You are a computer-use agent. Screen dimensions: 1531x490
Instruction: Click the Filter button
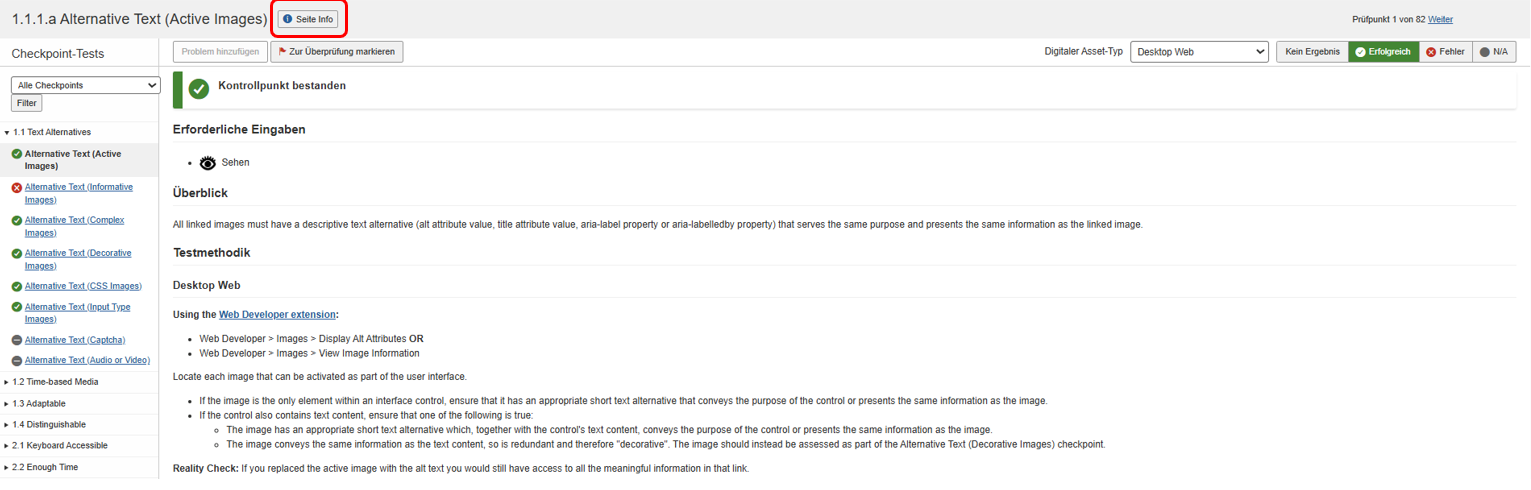[27, 103]
